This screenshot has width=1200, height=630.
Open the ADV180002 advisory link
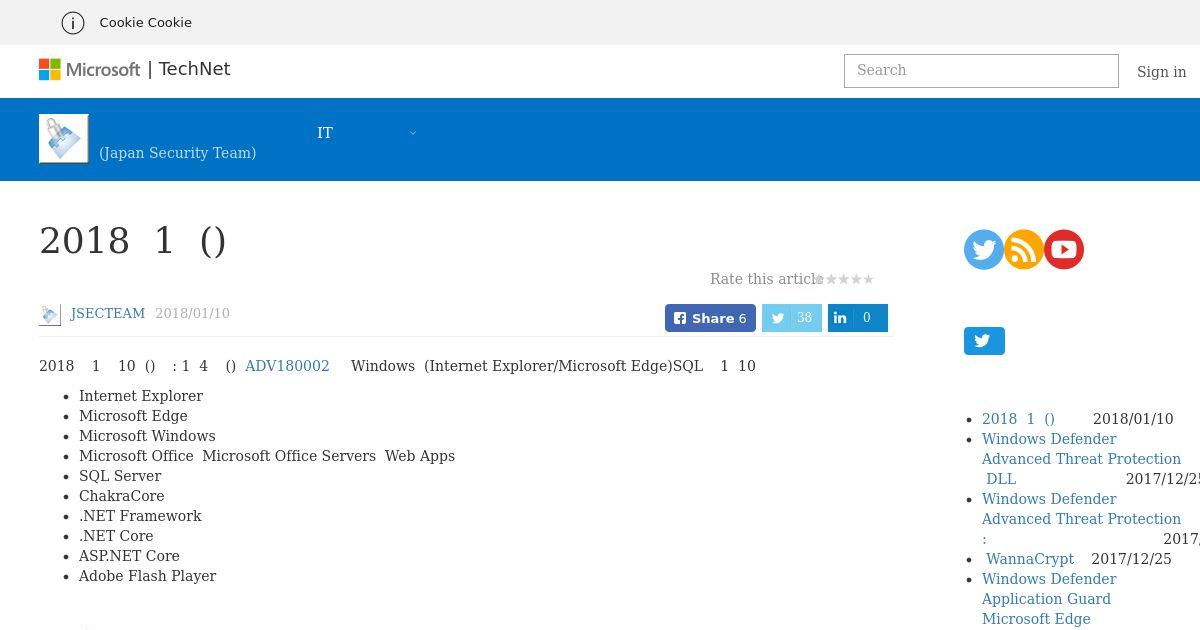(287, 366)
